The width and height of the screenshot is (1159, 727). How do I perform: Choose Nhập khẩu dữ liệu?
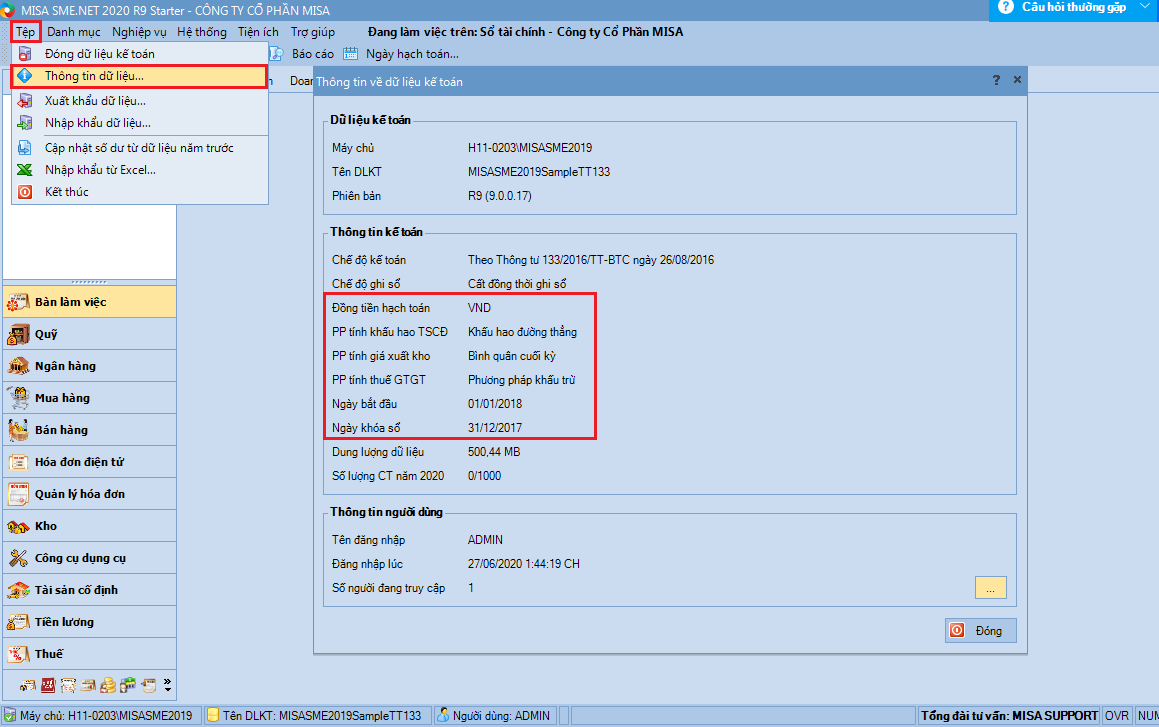[140, 123]
